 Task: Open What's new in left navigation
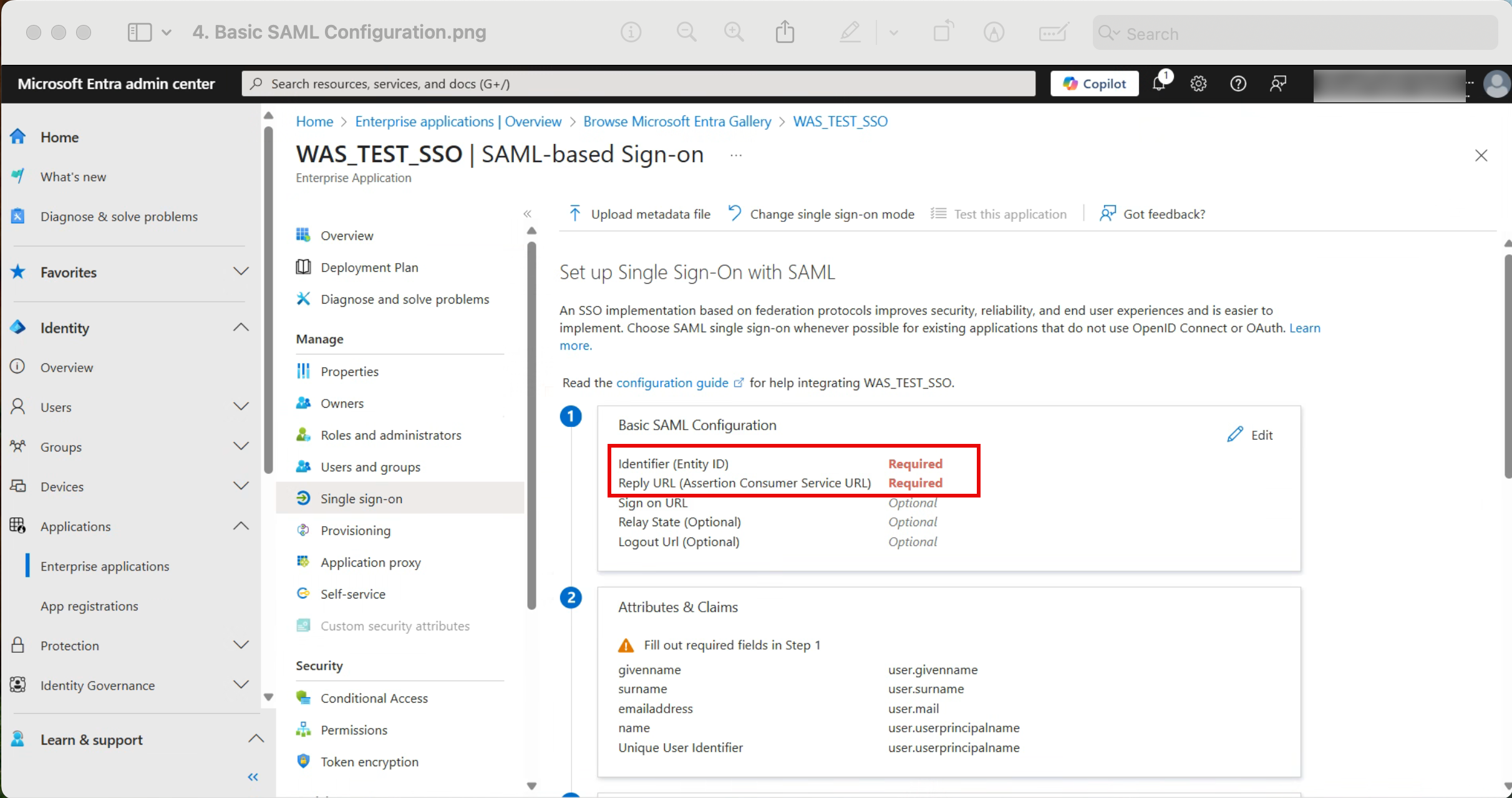click(x=73, y=177)
